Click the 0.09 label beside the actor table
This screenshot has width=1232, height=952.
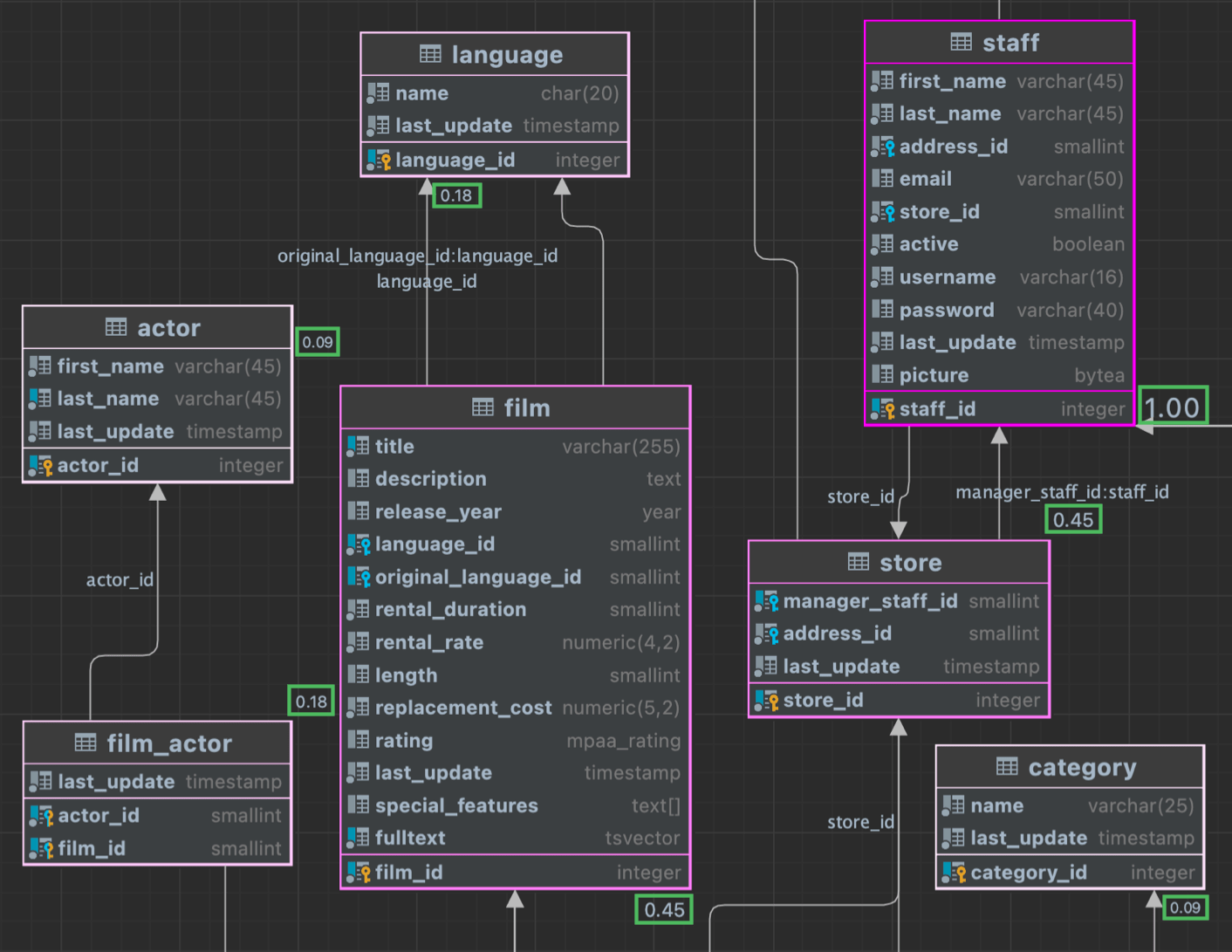click(318, 343)
